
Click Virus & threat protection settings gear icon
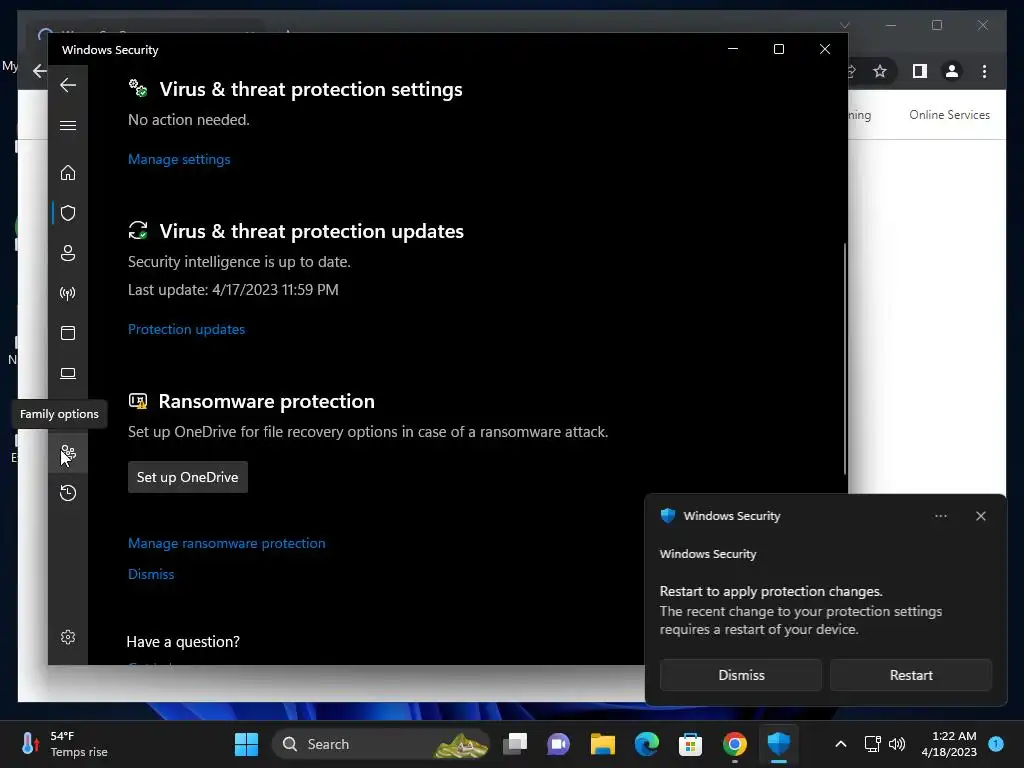pos(138,88)
